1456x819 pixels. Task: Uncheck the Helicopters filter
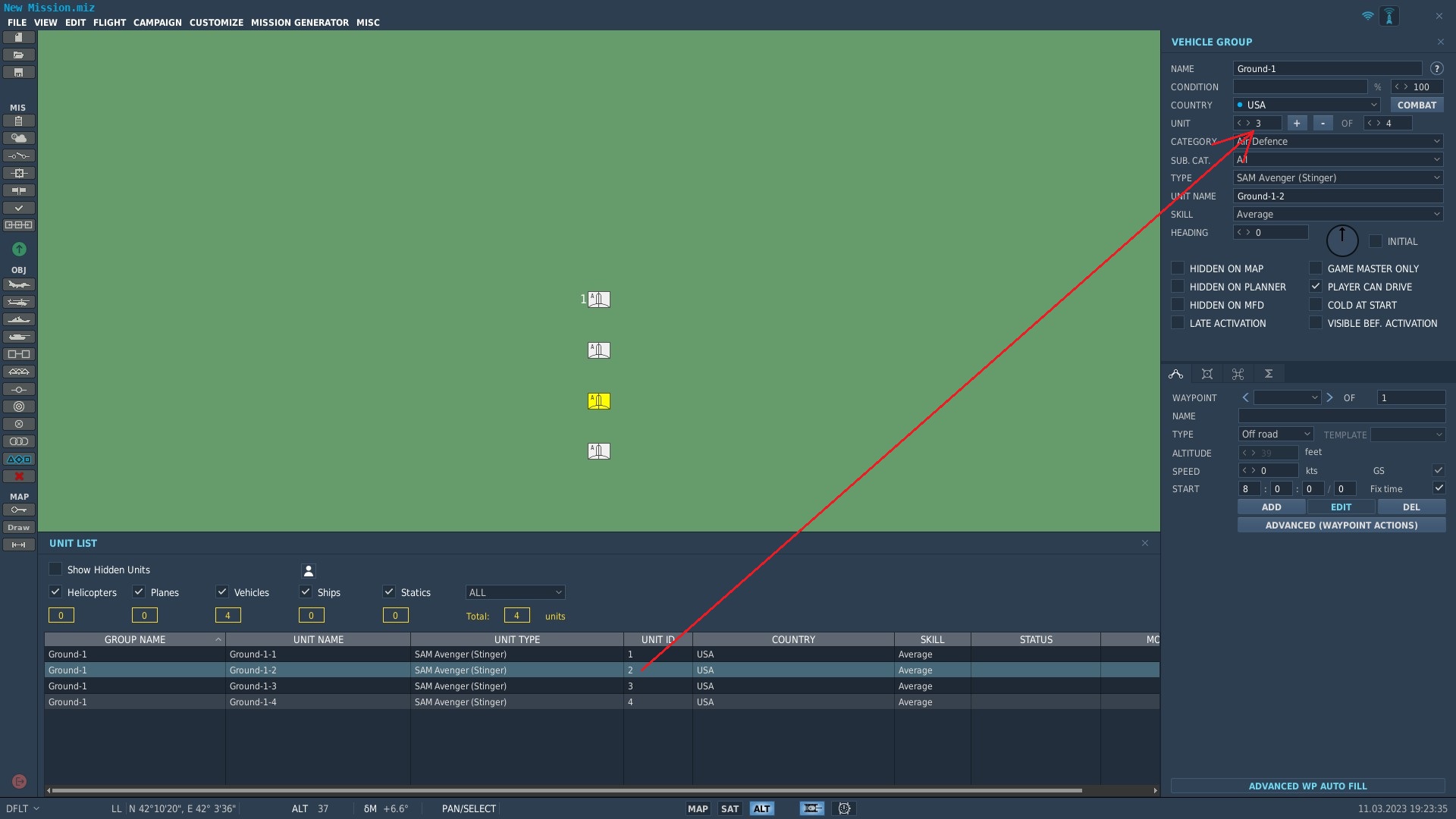55,591
